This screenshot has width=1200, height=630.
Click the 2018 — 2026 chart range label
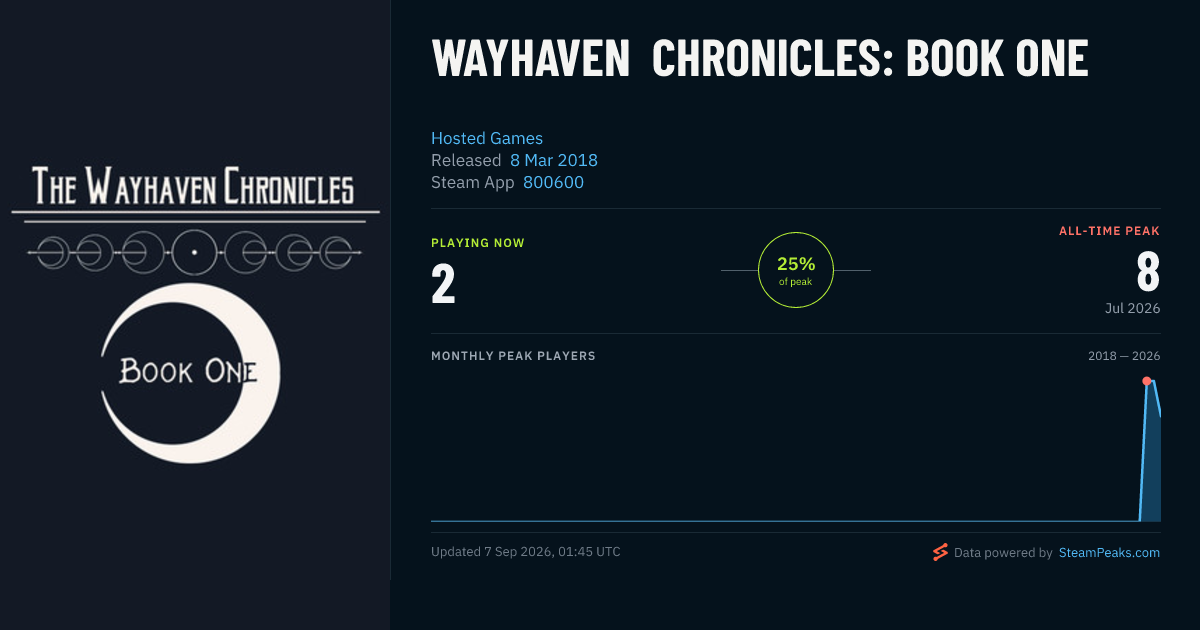(x=1124, y=356)
